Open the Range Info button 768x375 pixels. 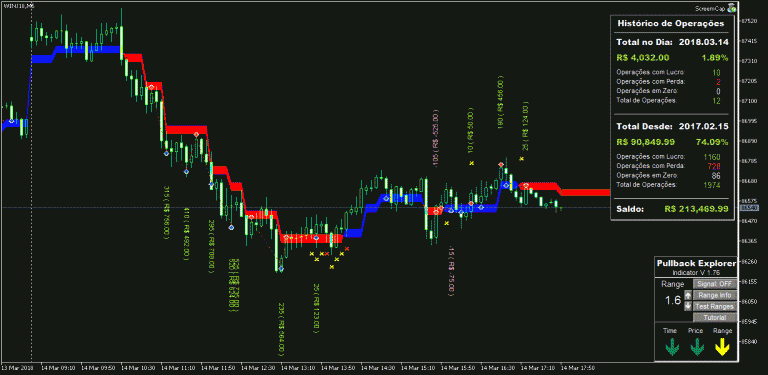tap(715, 295)
